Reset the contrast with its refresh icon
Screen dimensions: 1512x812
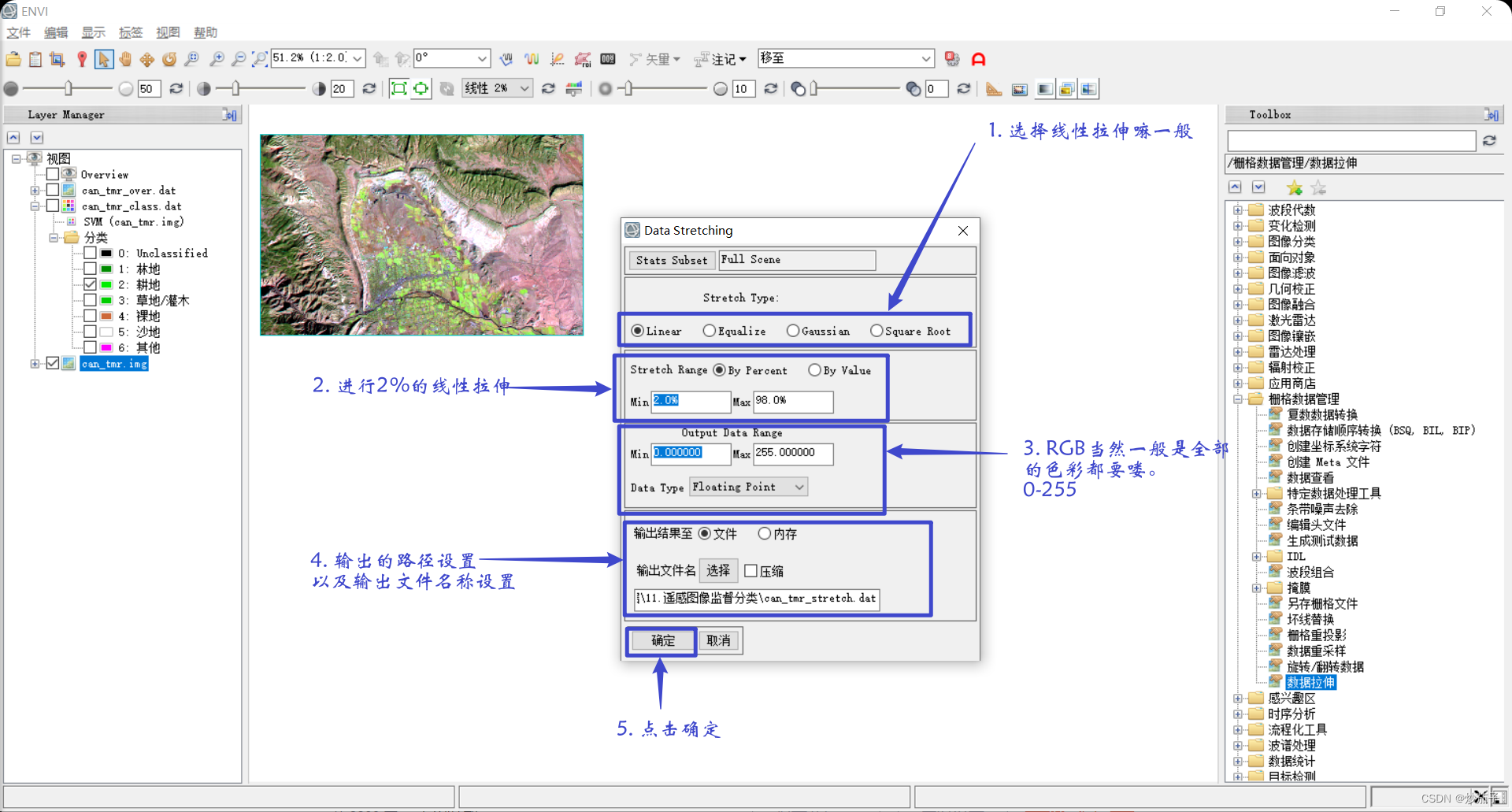coord(369,89)
